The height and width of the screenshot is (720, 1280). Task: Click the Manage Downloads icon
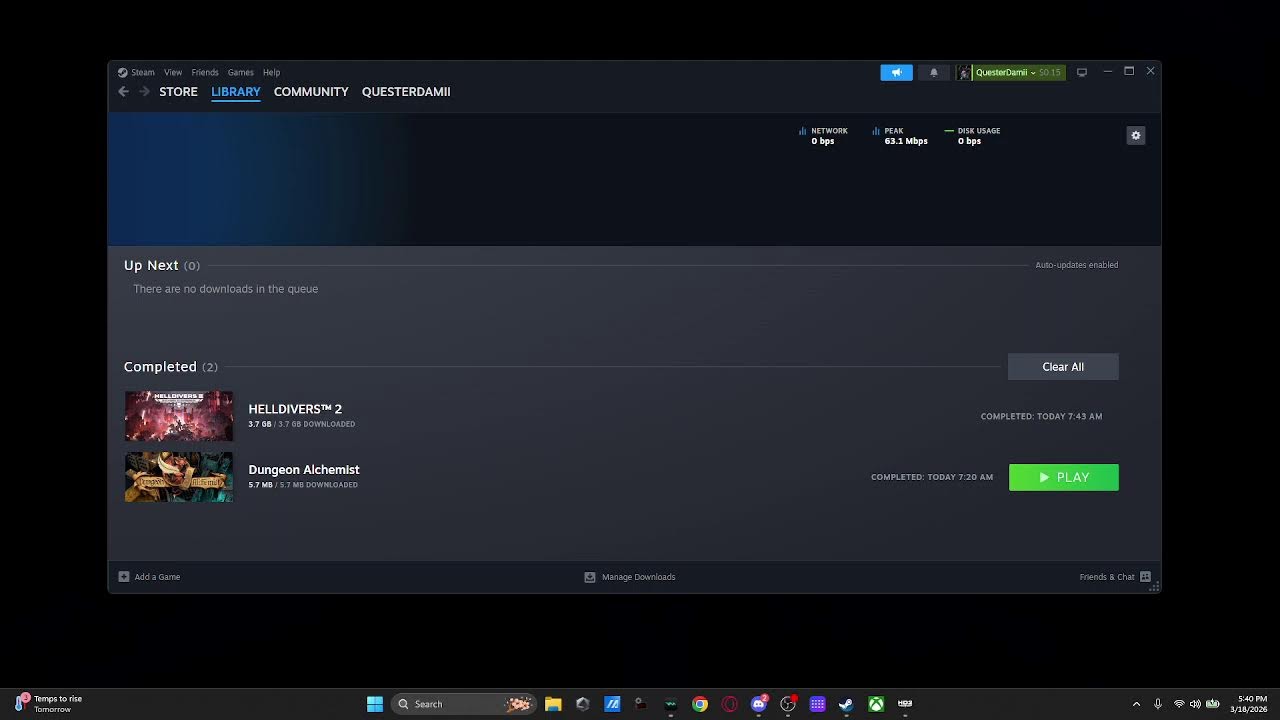click(590, 577)
